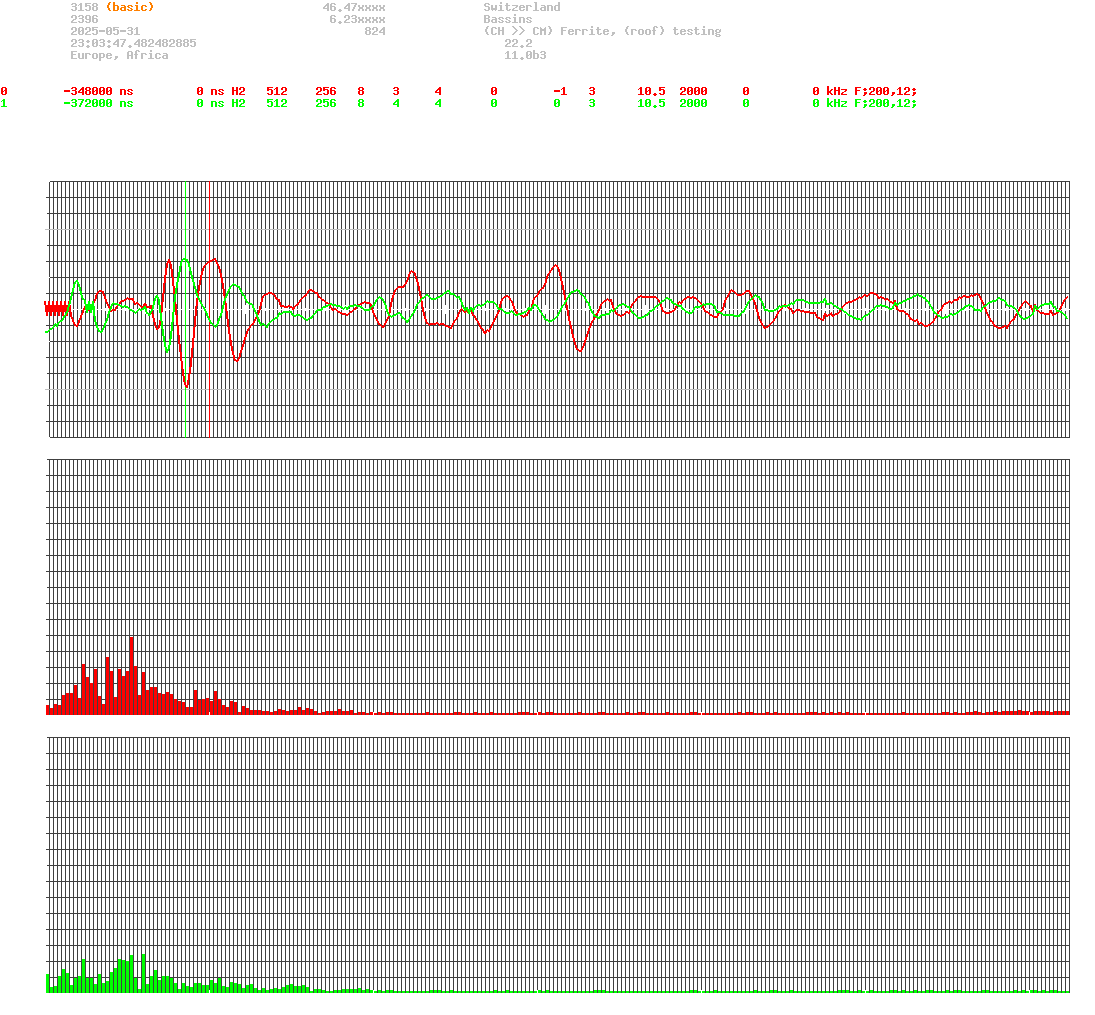Click the value 2396 in header
This screenshot has height=1015, width=1095.
point(84,19)
